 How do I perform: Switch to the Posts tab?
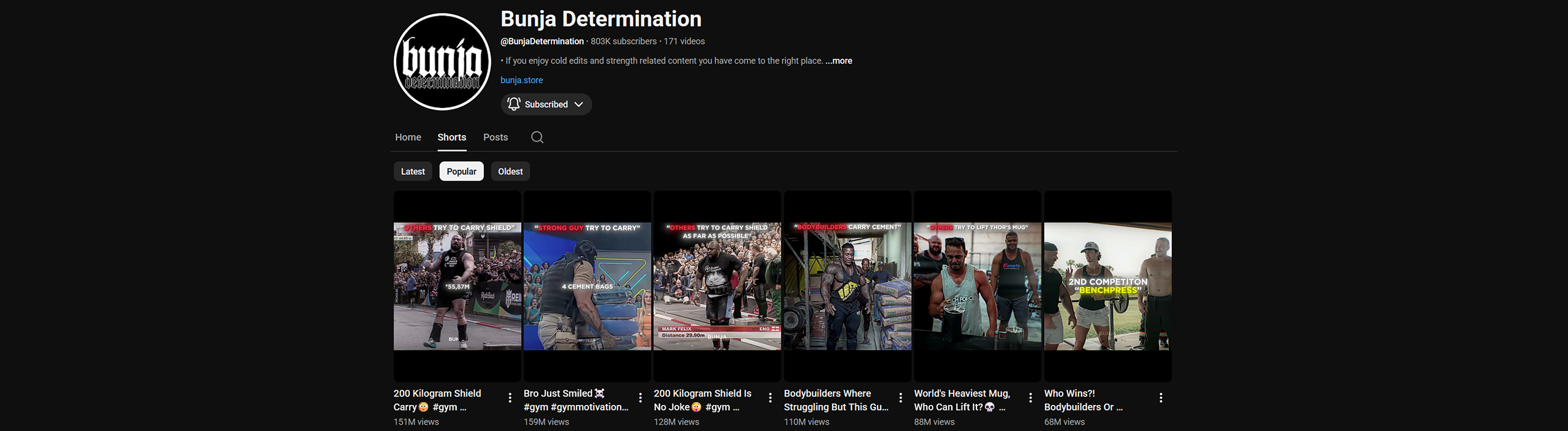495,137
